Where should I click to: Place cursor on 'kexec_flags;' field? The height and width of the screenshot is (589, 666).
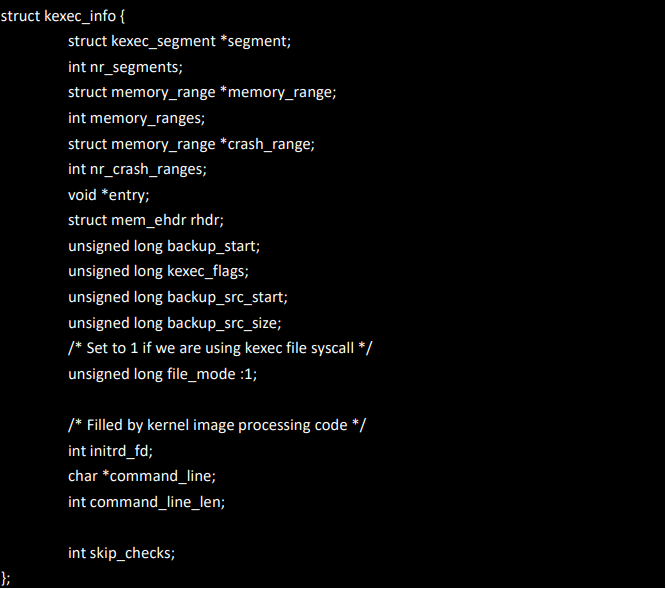[208, 271]
